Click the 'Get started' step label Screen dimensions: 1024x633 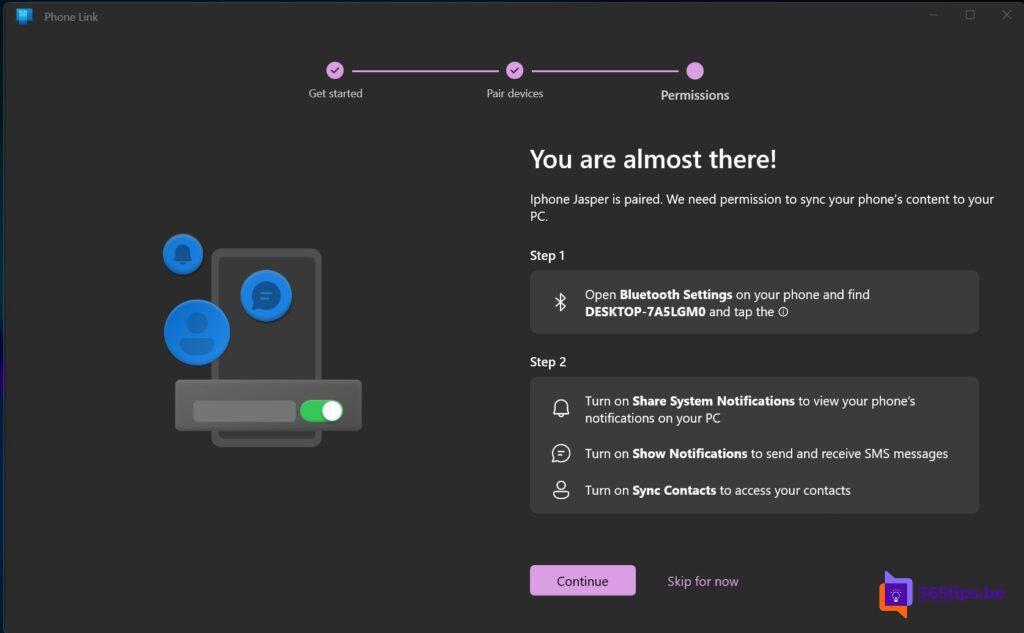pos(335,93)
